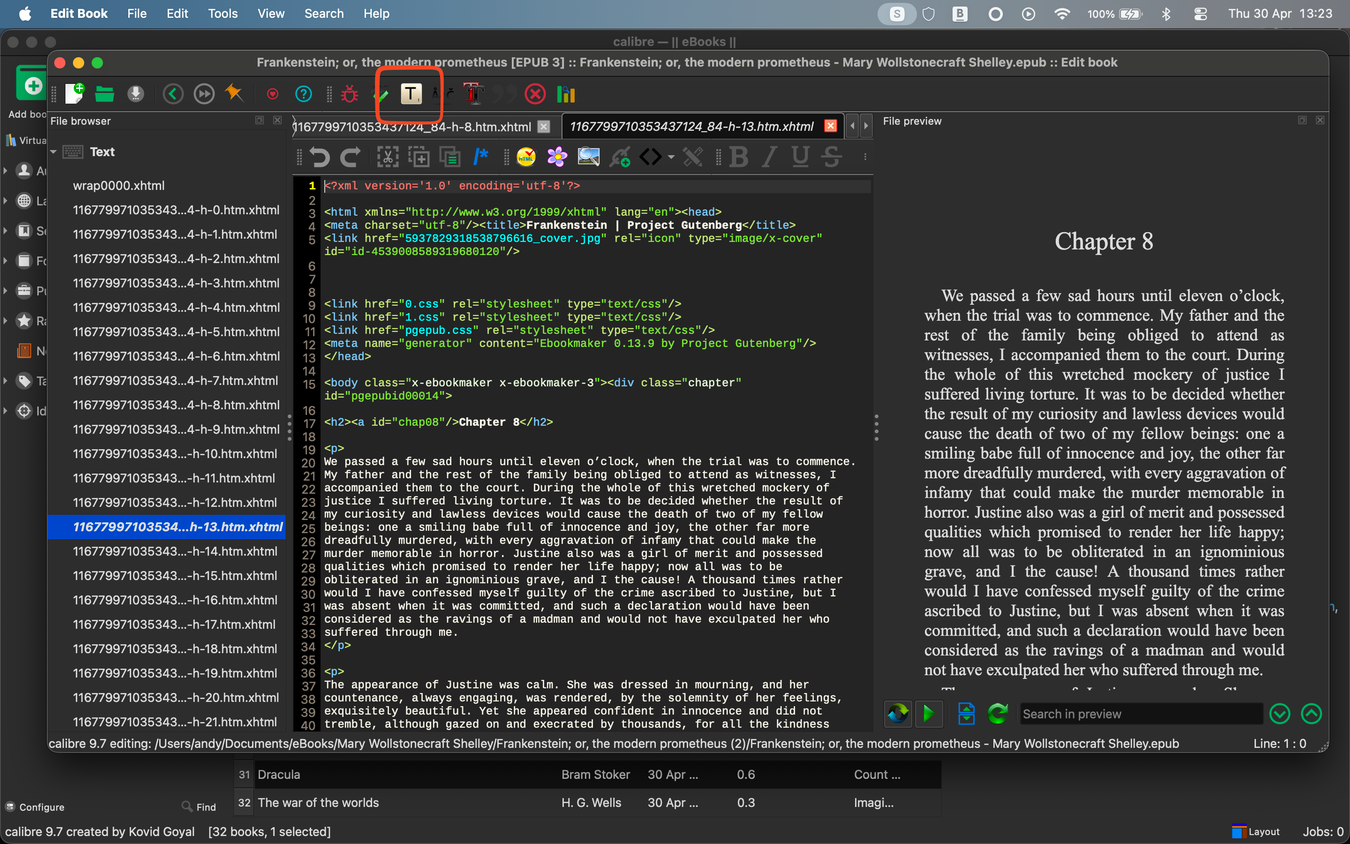Select wrap0000.xhtml in the File browser
Image resolution: width=1350 pixels, height=844 pixels.
pyautogui.click(x=166, y=186)
